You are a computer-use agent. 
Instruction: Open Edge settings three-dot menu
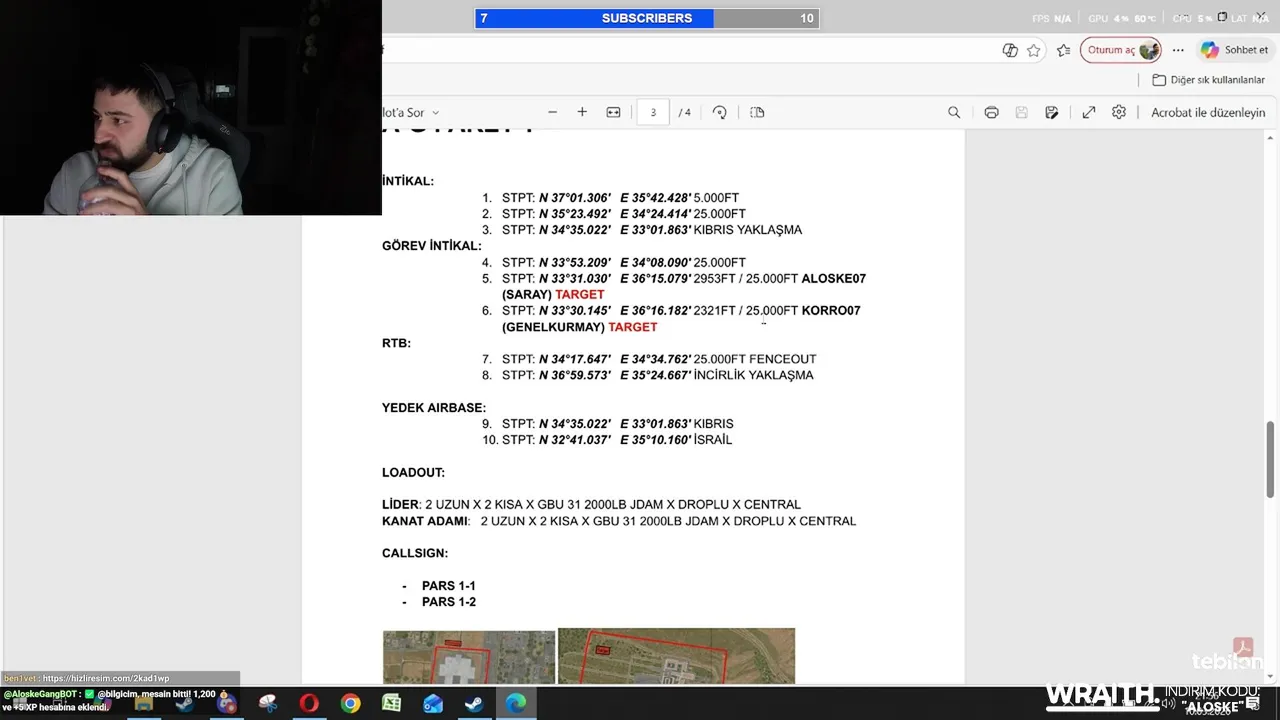click(x=1178, y=50)
